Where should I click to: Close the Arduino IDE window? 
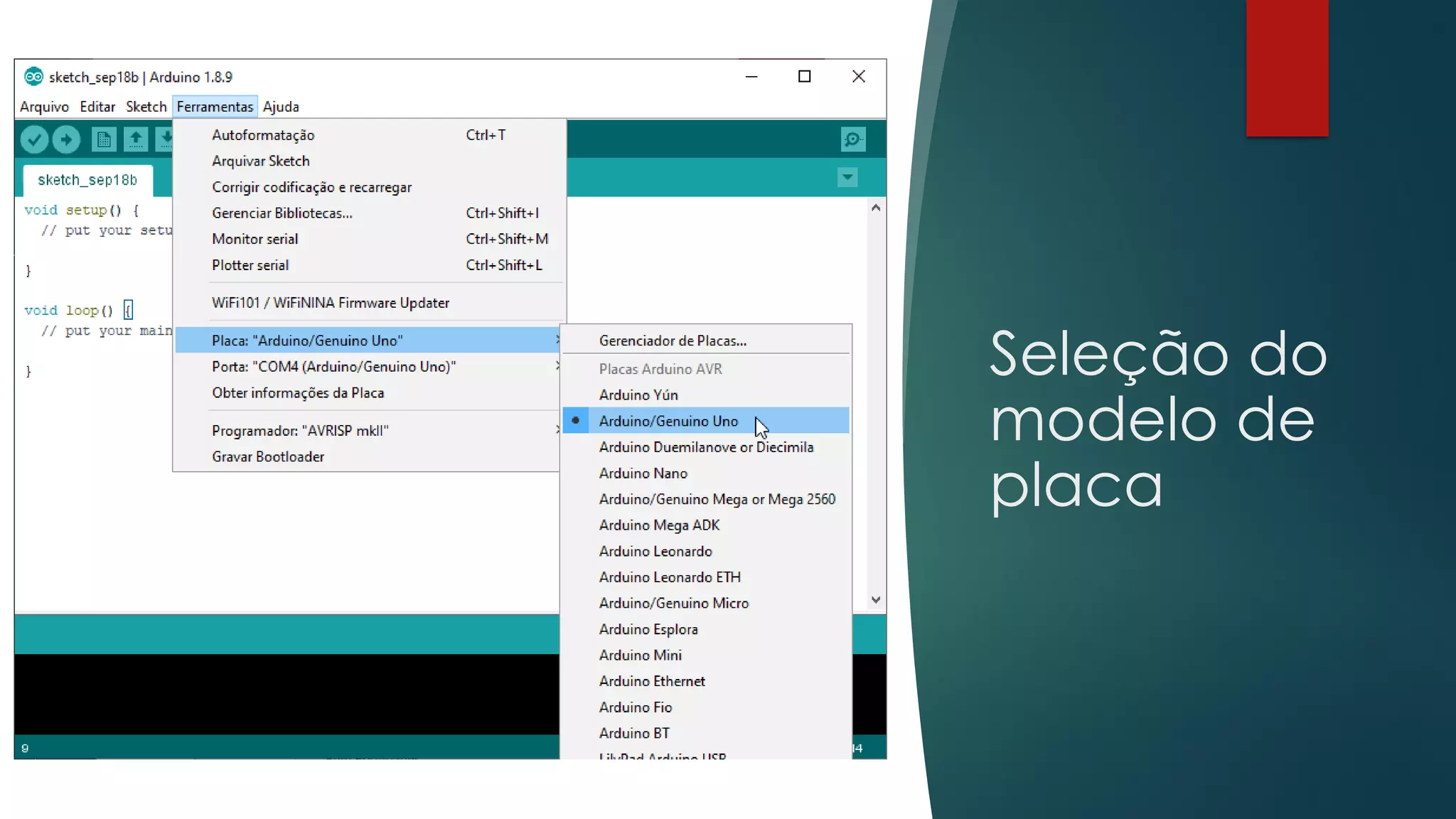click(858, 77)
